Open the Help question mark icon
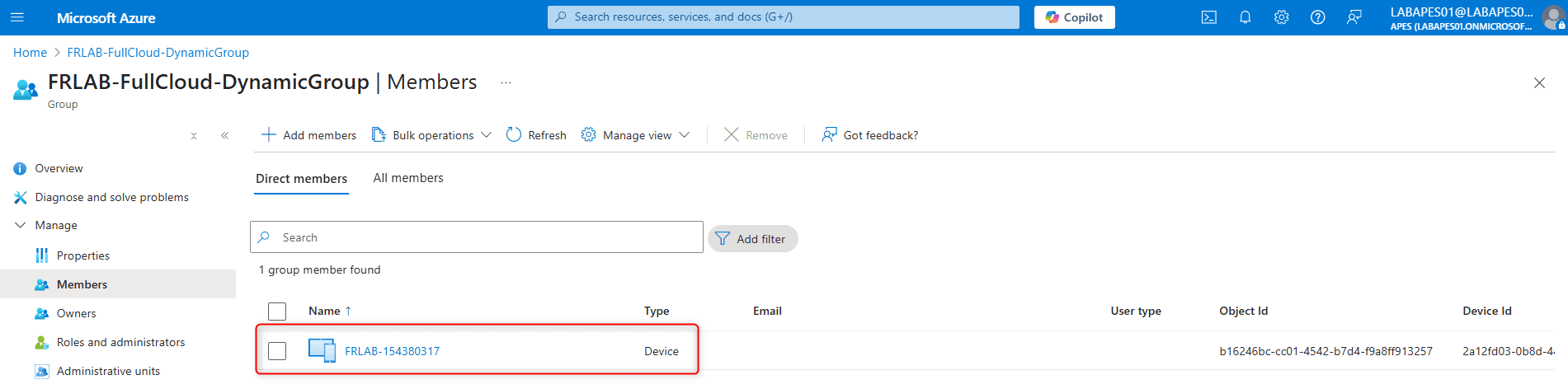 pyautogui.click(x=1317, y=17)
